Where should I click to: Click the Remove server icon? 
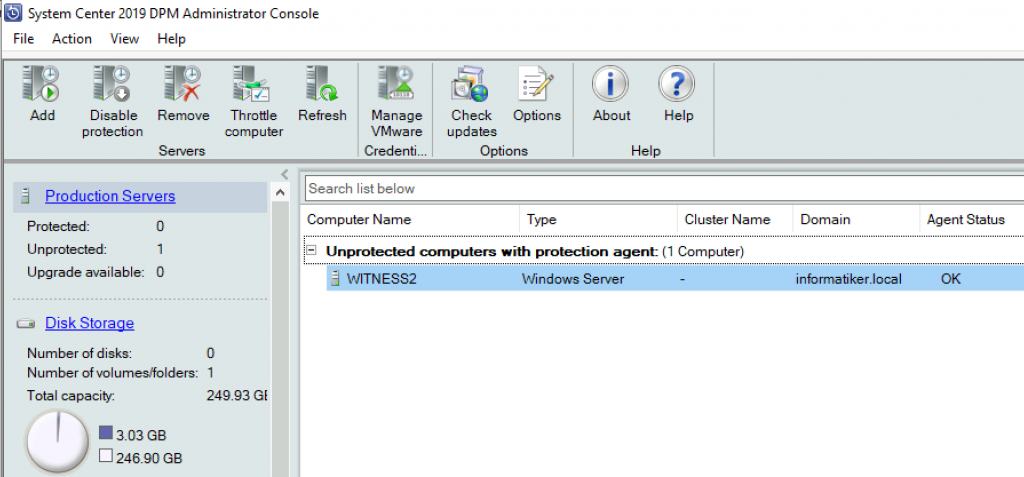pyautogui.click(x=182, y=84)
